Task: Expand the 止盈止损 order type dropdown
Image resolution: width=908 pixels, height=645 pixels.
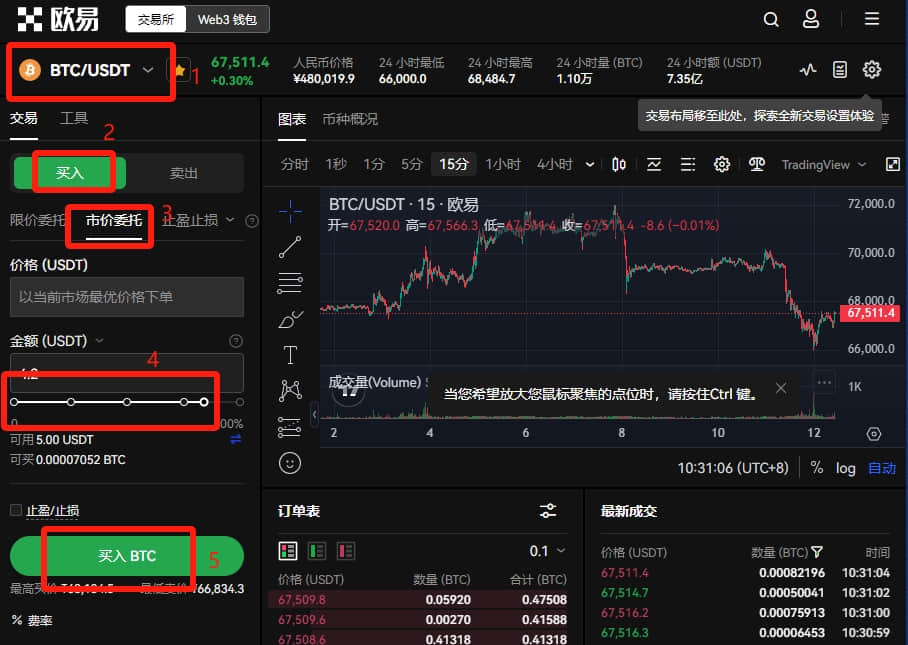Action: pyautogui.click(x=230, y=220)
